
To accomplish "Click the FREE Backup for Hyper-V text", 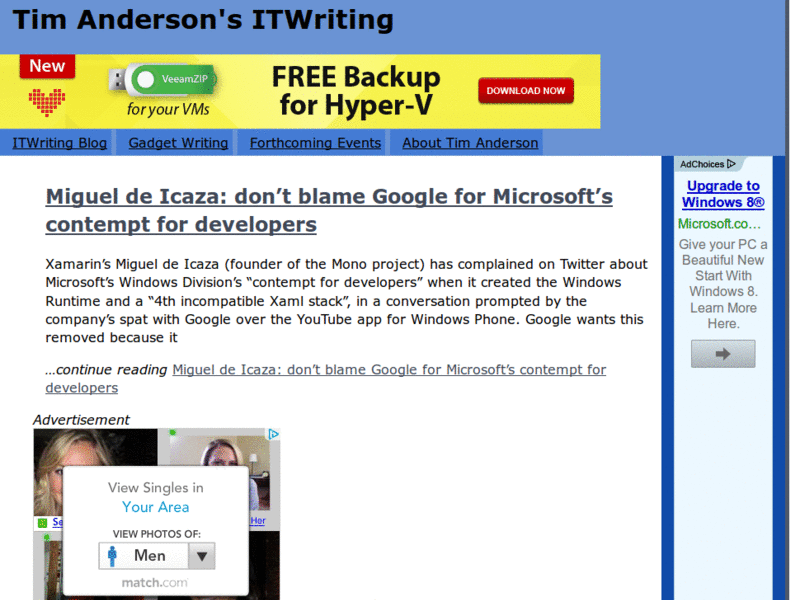I will 356,91.
